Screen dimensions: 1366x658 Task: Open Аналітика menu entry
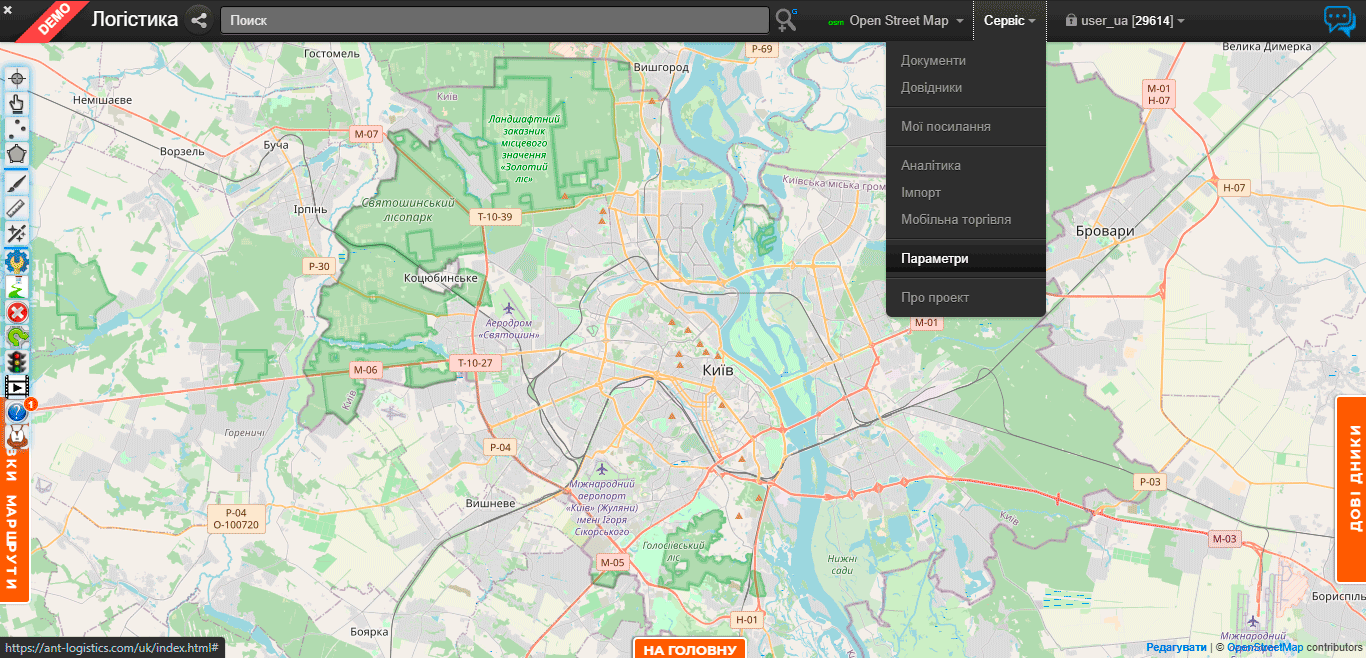click(x=931, y=165)
